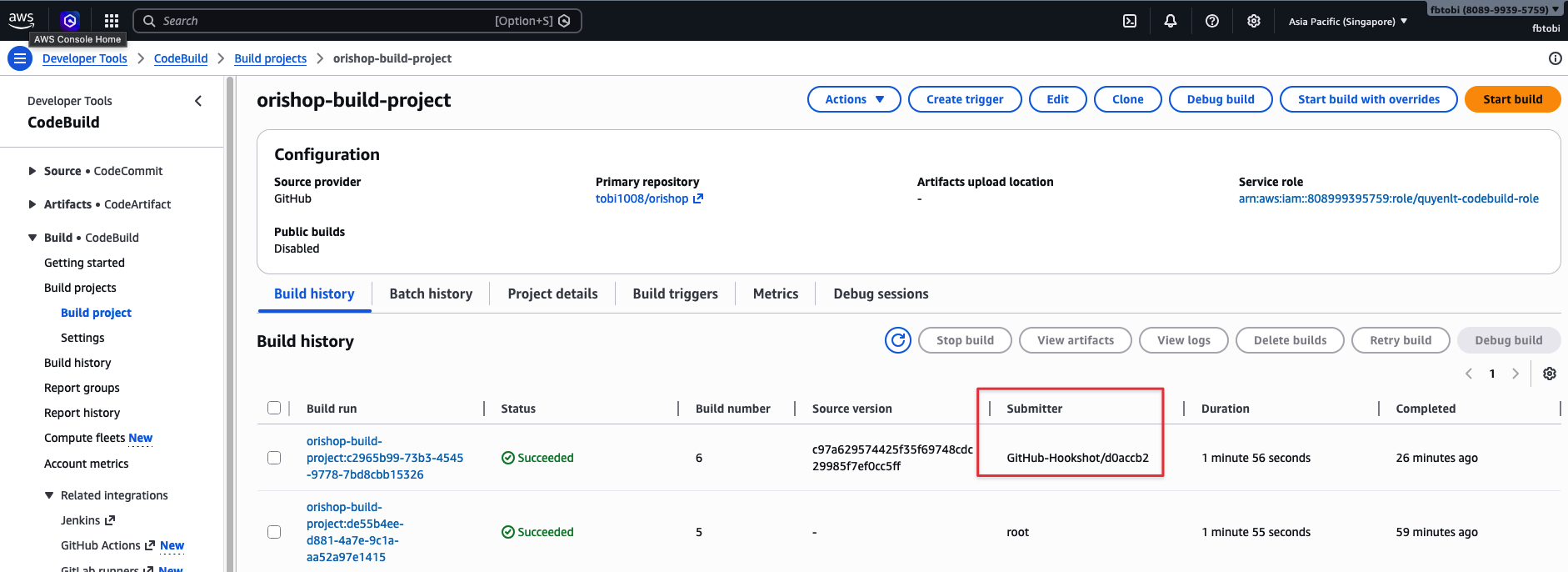Toggle the hamburger navigation menu
The width and height of the screenshot is (1568, 572).
pyautogui.click(x=20, y=58)
